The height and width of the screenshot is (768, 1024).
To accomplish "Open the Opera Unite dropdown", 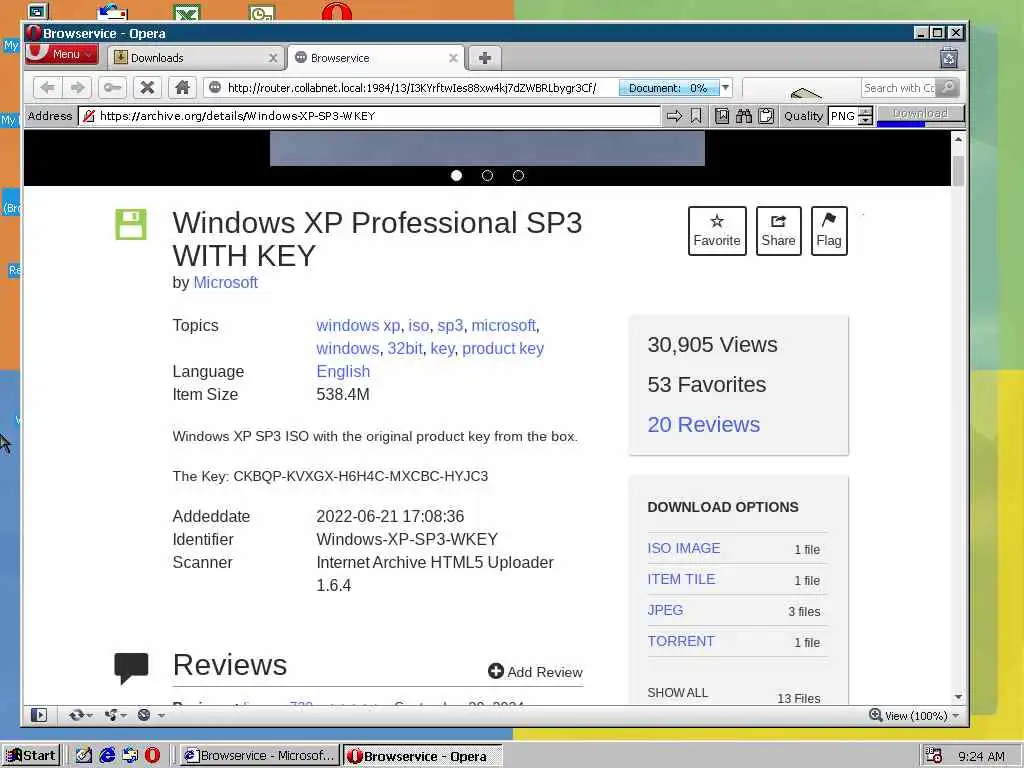I will click(x=116, y=715).
